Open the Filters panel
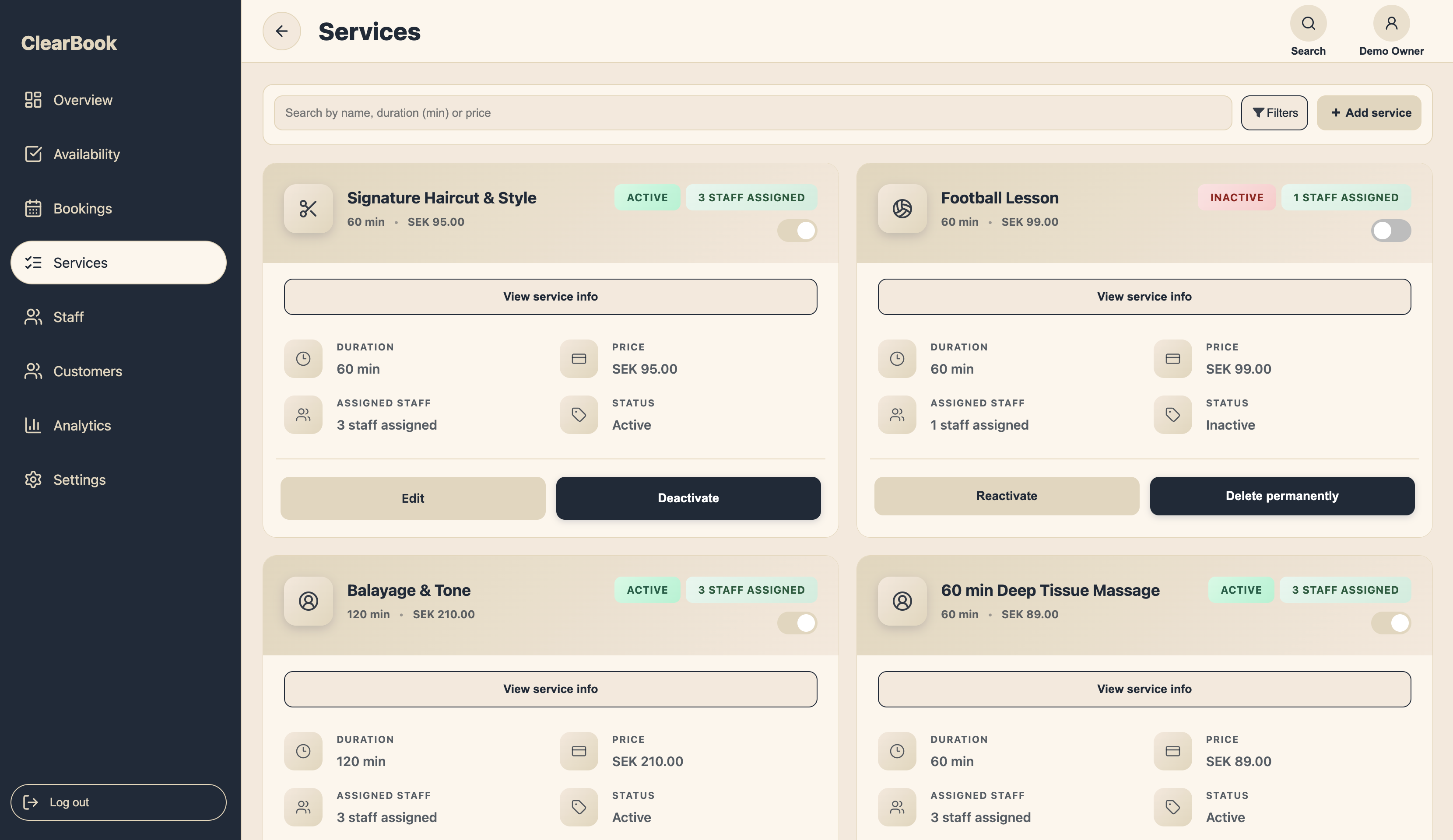This screenshot has width=1453, height=840. click(x=1274, y=112)
